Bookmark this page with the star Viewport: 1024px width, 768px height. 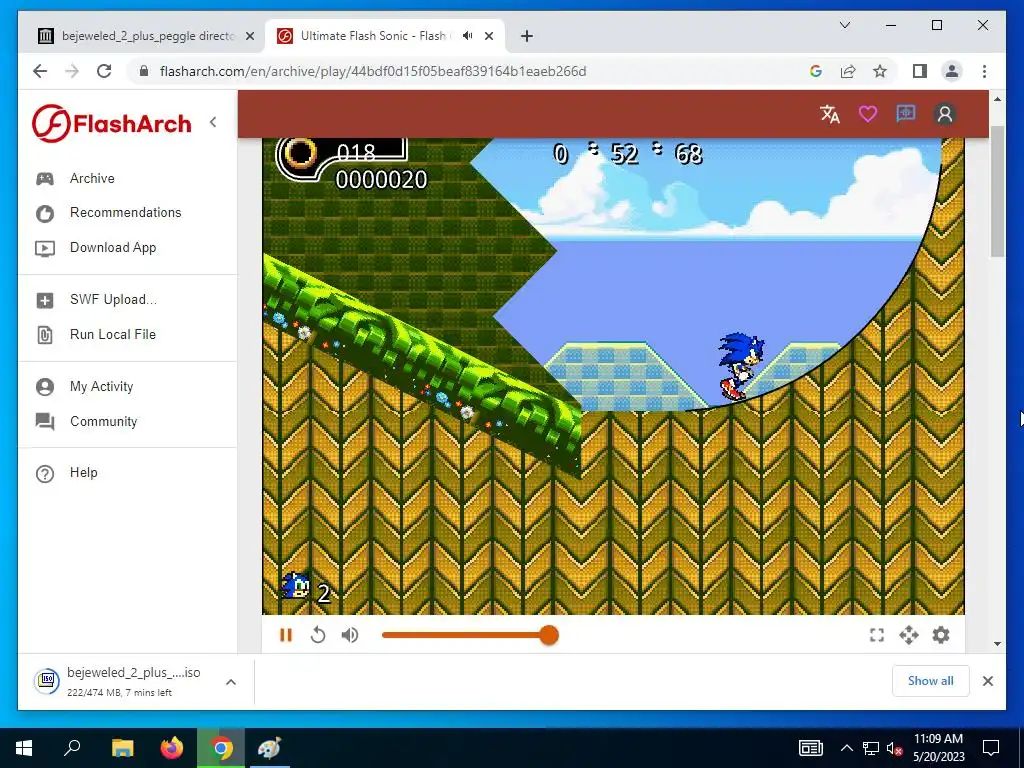880,71
